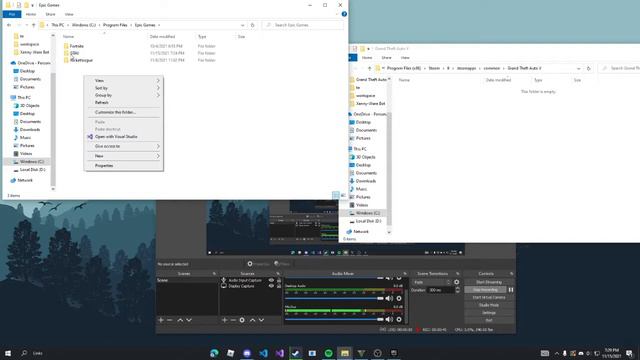This screenshot has height=360, width=640.
Task: Move source up in Sources panel
Action: 253,320
